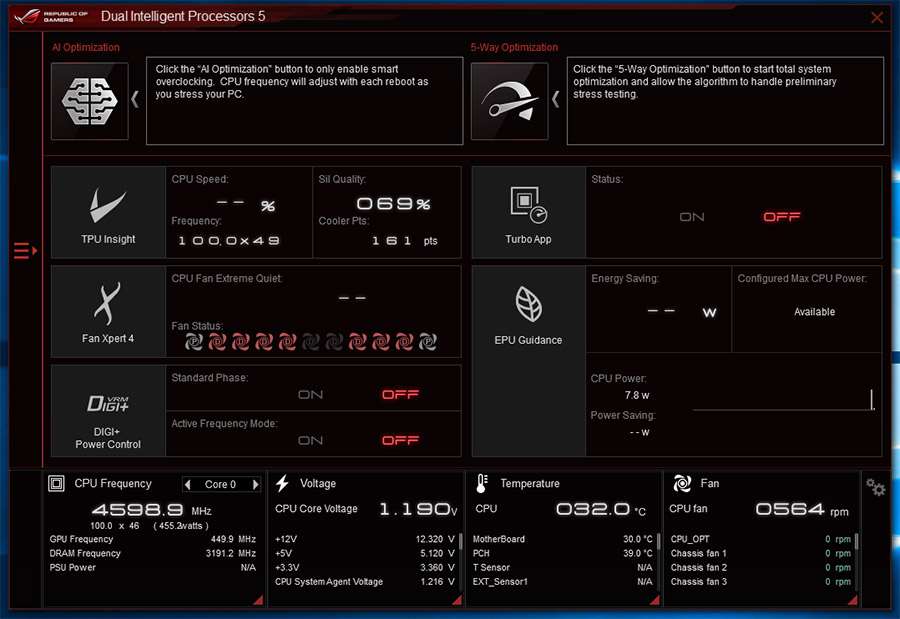900x619 pixels.
Task: Click the Temperature thermometer icon
Action: pos(482,483)
